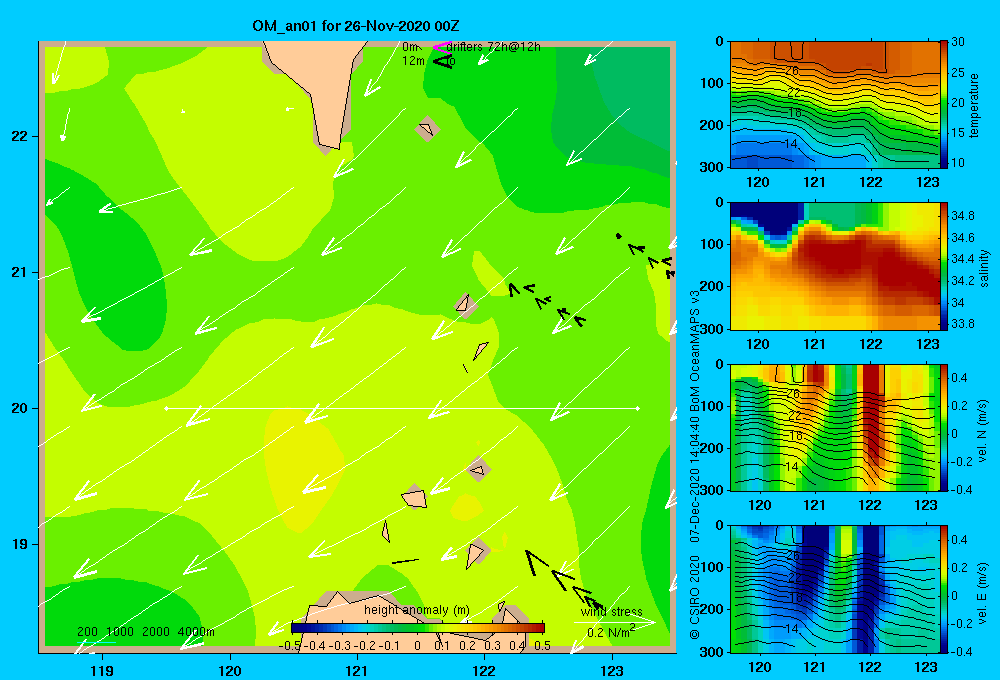Click latitude label 20 on the map axis
This screenshot has height=680, width=1000.
point(20,408)
